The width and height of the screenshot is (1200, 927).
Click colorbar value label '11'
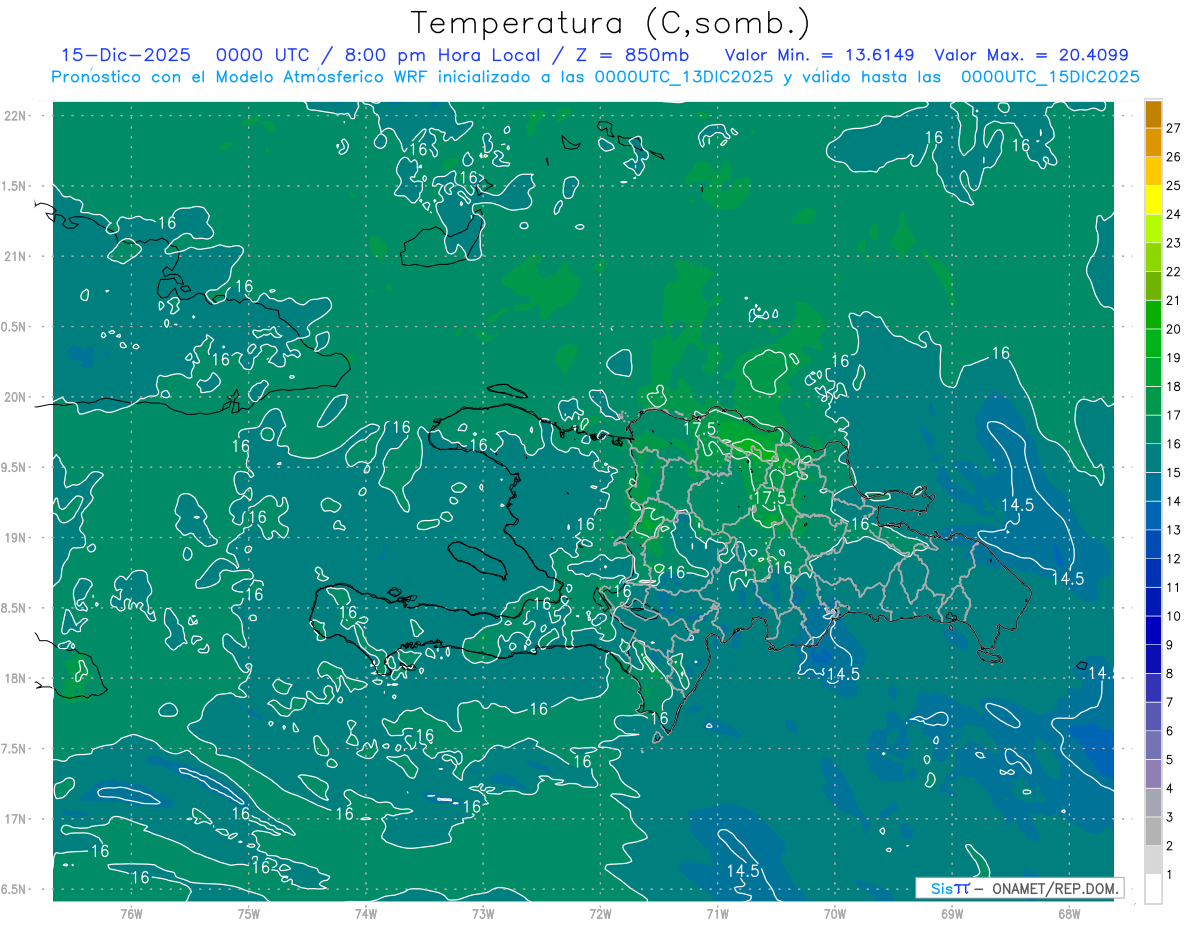tap(1174, 587)
